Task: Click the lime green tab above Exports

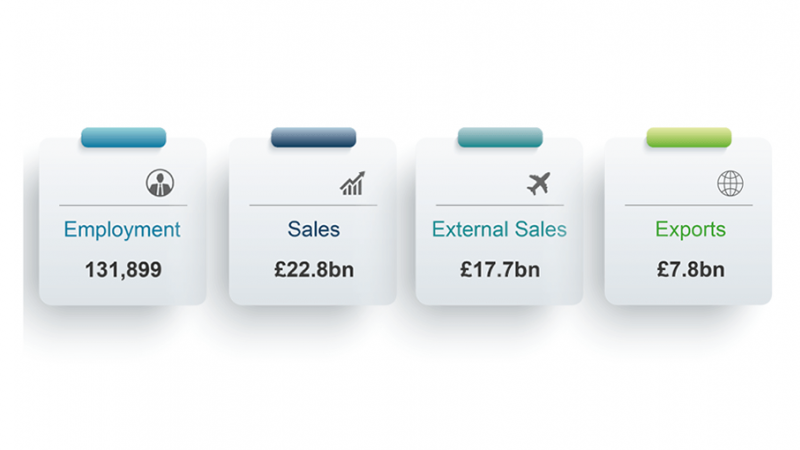Action: [689, 138]
